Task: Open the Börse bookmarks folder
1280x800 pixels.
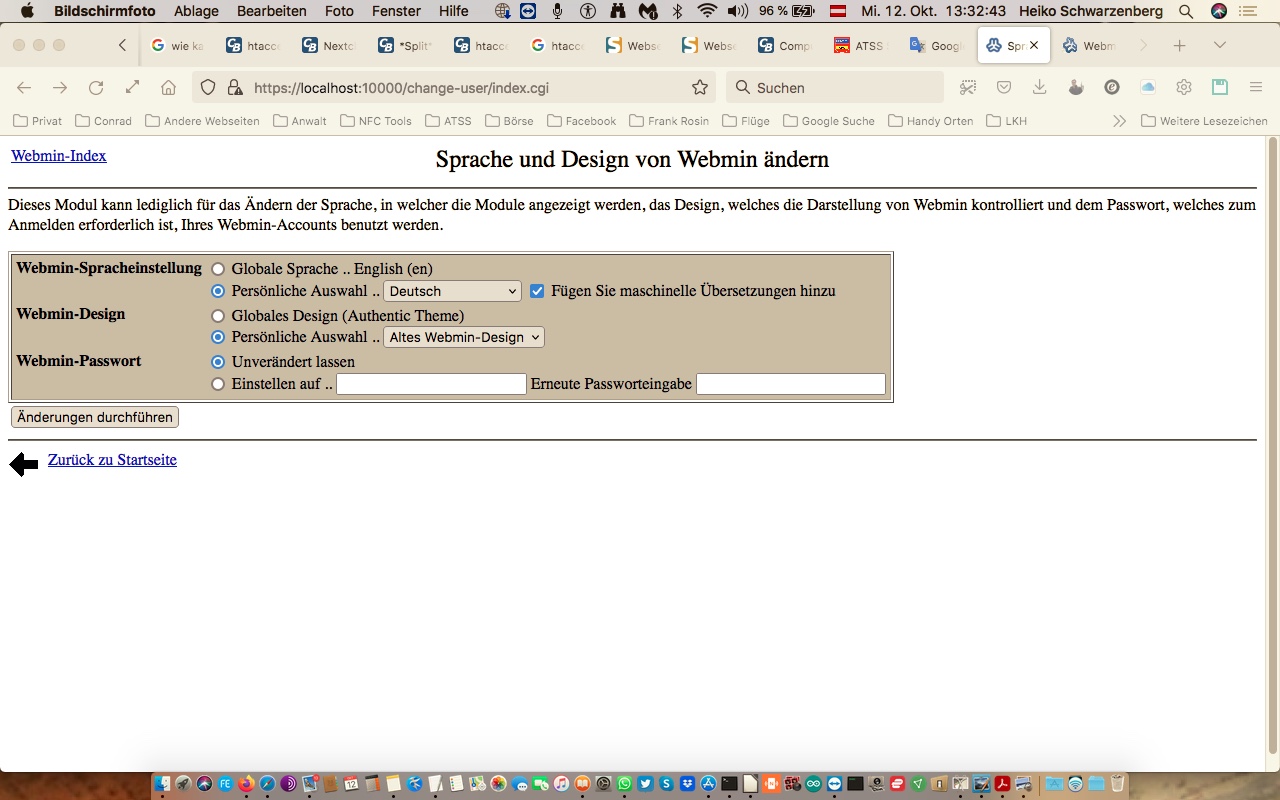Action: pyautogui.click(x=509, y=121)
